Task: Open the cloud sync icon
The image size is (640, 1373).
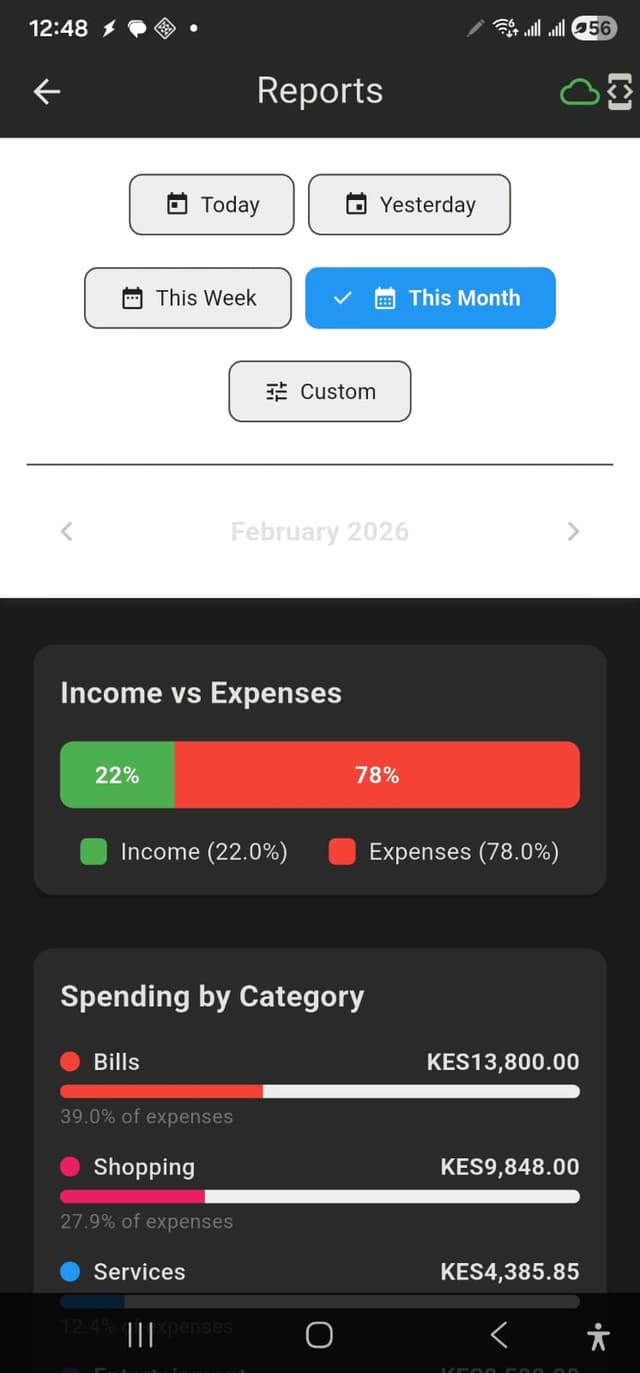Action: 579,91
